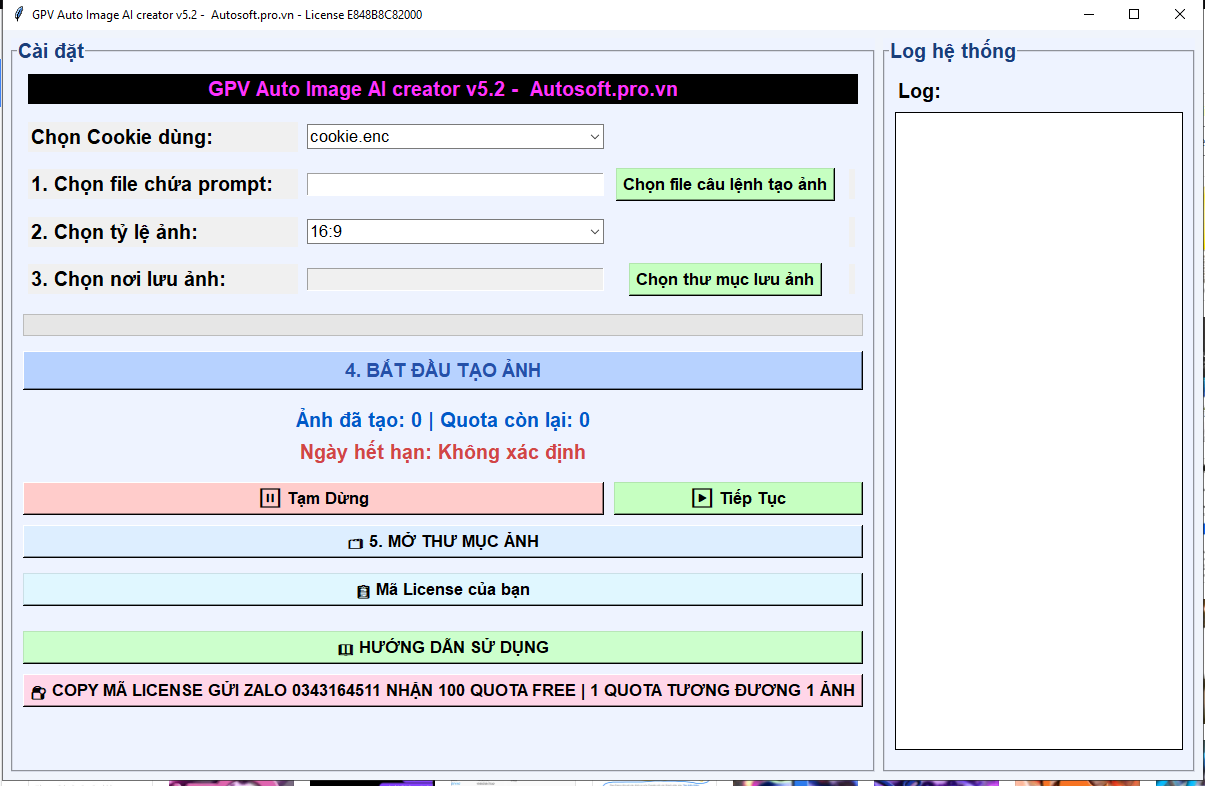Close the GPV Auto Image window
1205x786 pixels.
1180,14
